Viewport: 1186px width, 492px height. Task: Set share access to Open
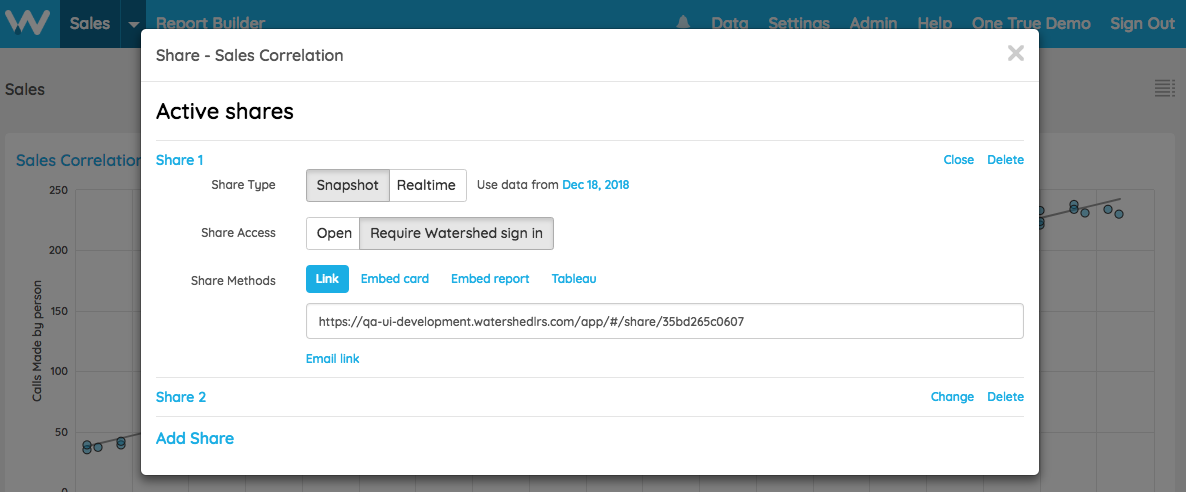click(334, 233)
